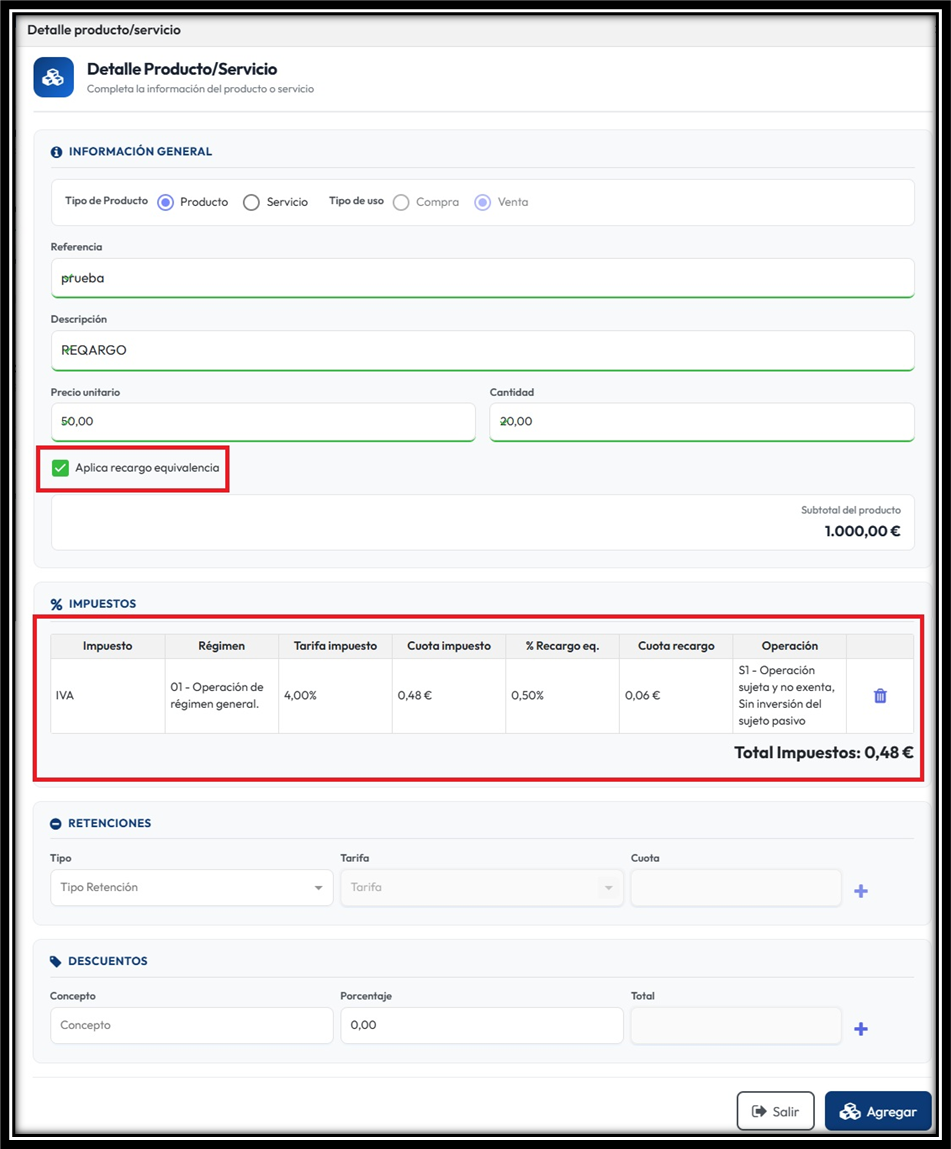Click the Aplica recargo equivalencia label
The width and height of the screenshot is (951, 1149).
(147, 468)
